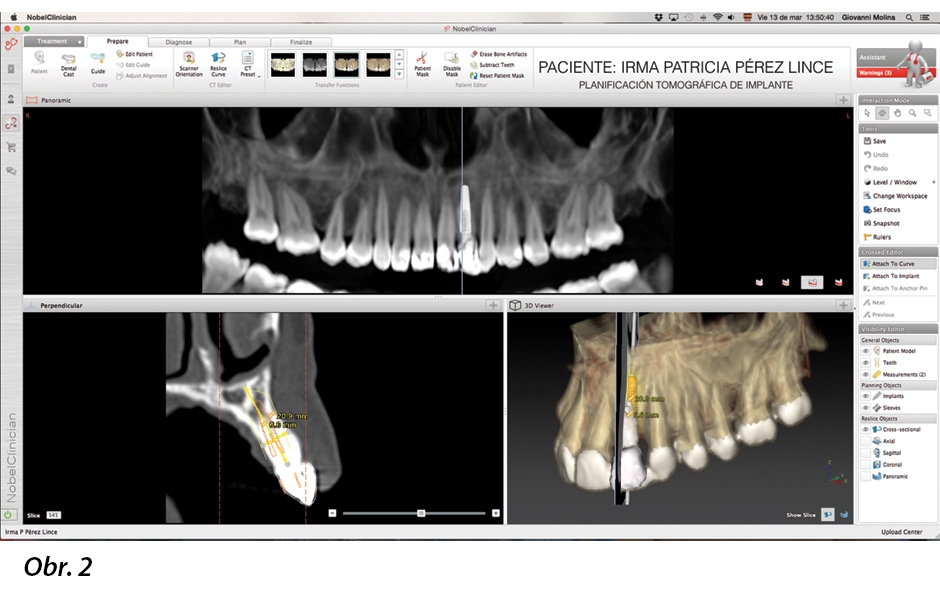This screenshot has width=940, height=600.
Task: Switch to the Diagnose tab
Action: pyautogui.click(x=179, y=42)
